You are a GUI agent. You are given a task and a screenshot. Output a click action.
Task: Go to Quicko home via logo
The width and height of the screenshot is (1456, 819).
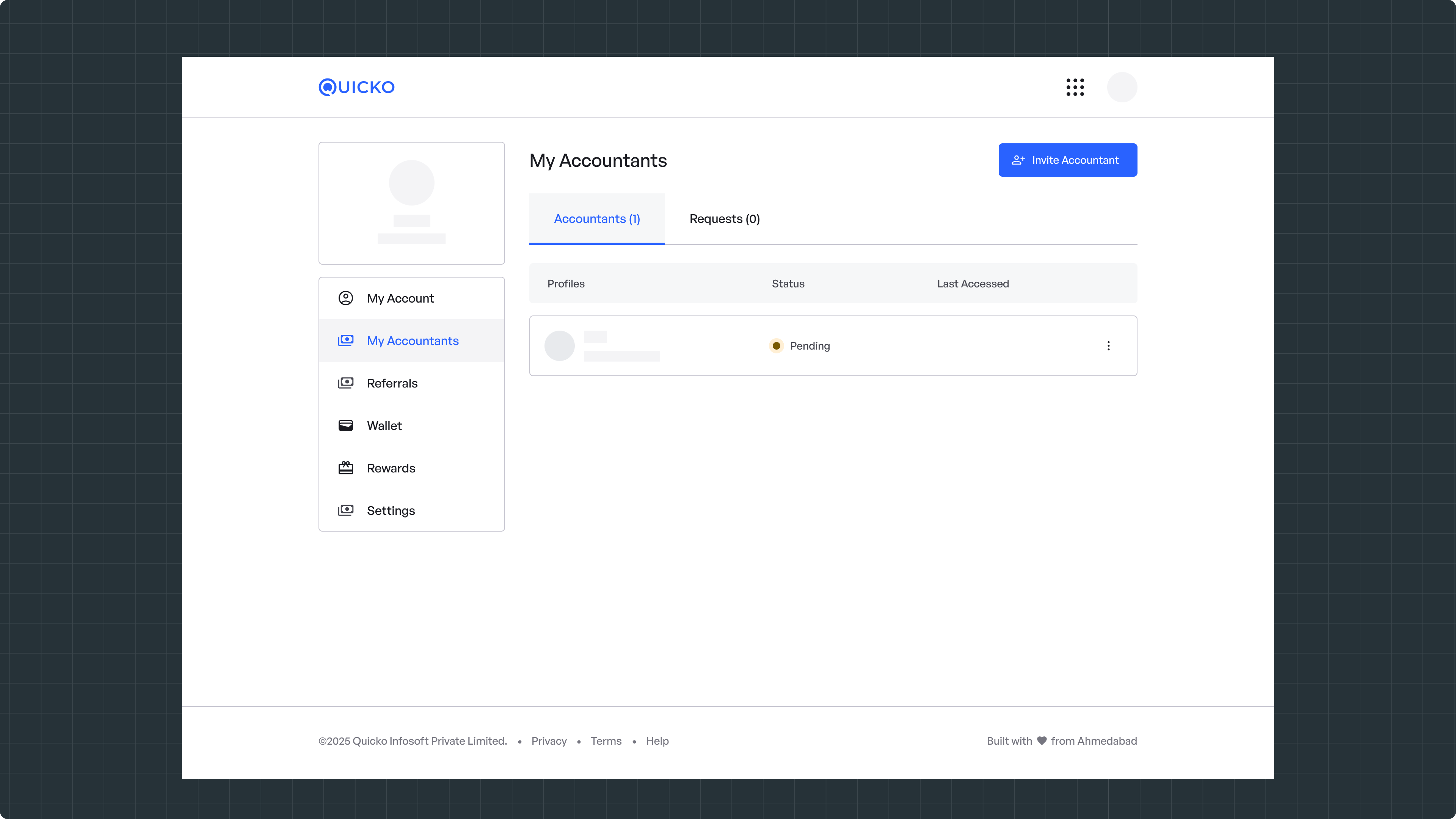pyautogui.click(x=357, y=87)
